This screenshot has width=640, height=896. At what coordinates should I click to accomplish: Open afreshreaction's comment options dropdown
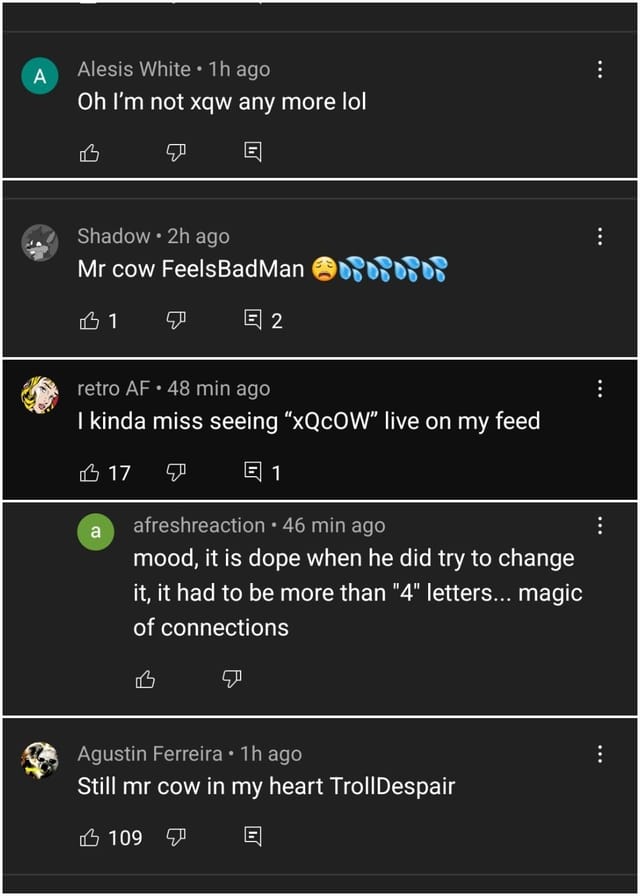pos(600,525)
